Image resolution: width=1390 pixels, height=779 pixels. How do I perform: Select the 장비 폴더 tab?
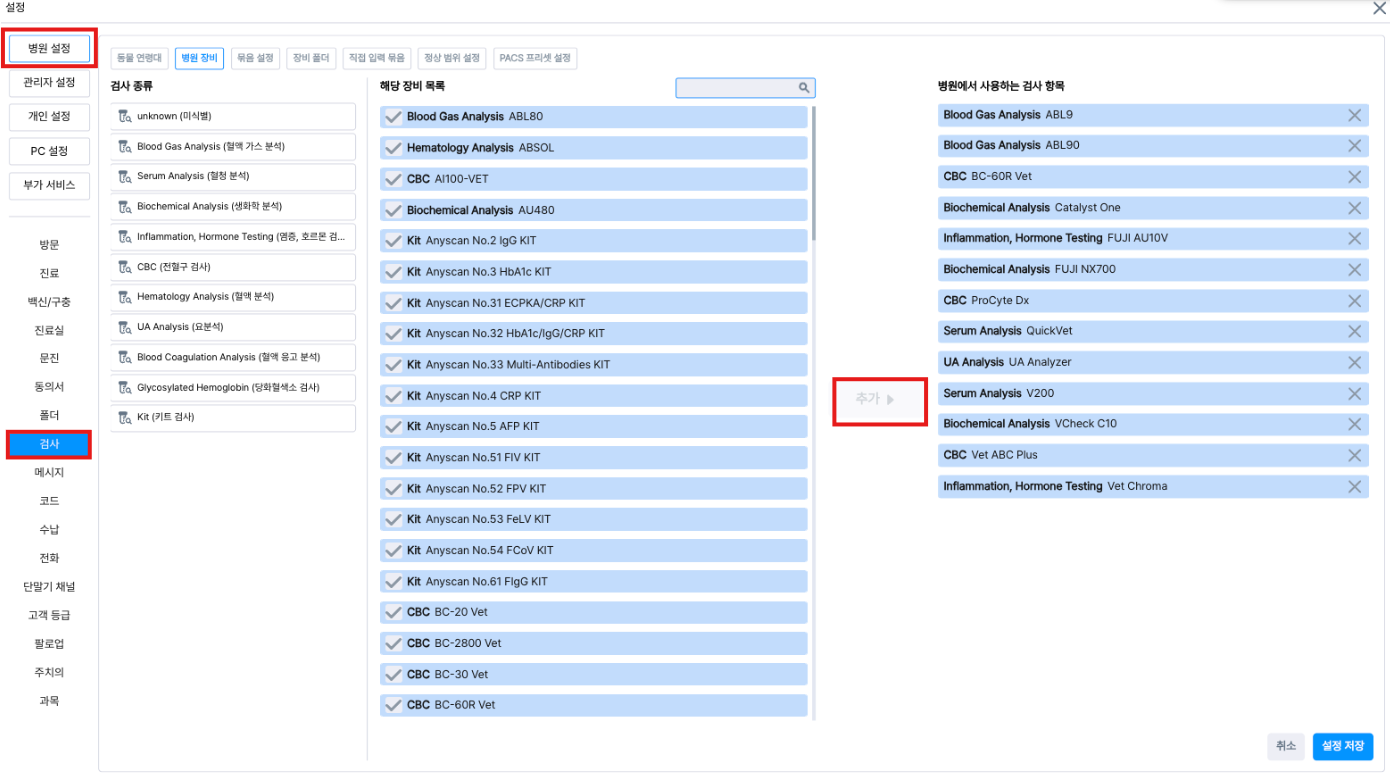click(311, 58)
